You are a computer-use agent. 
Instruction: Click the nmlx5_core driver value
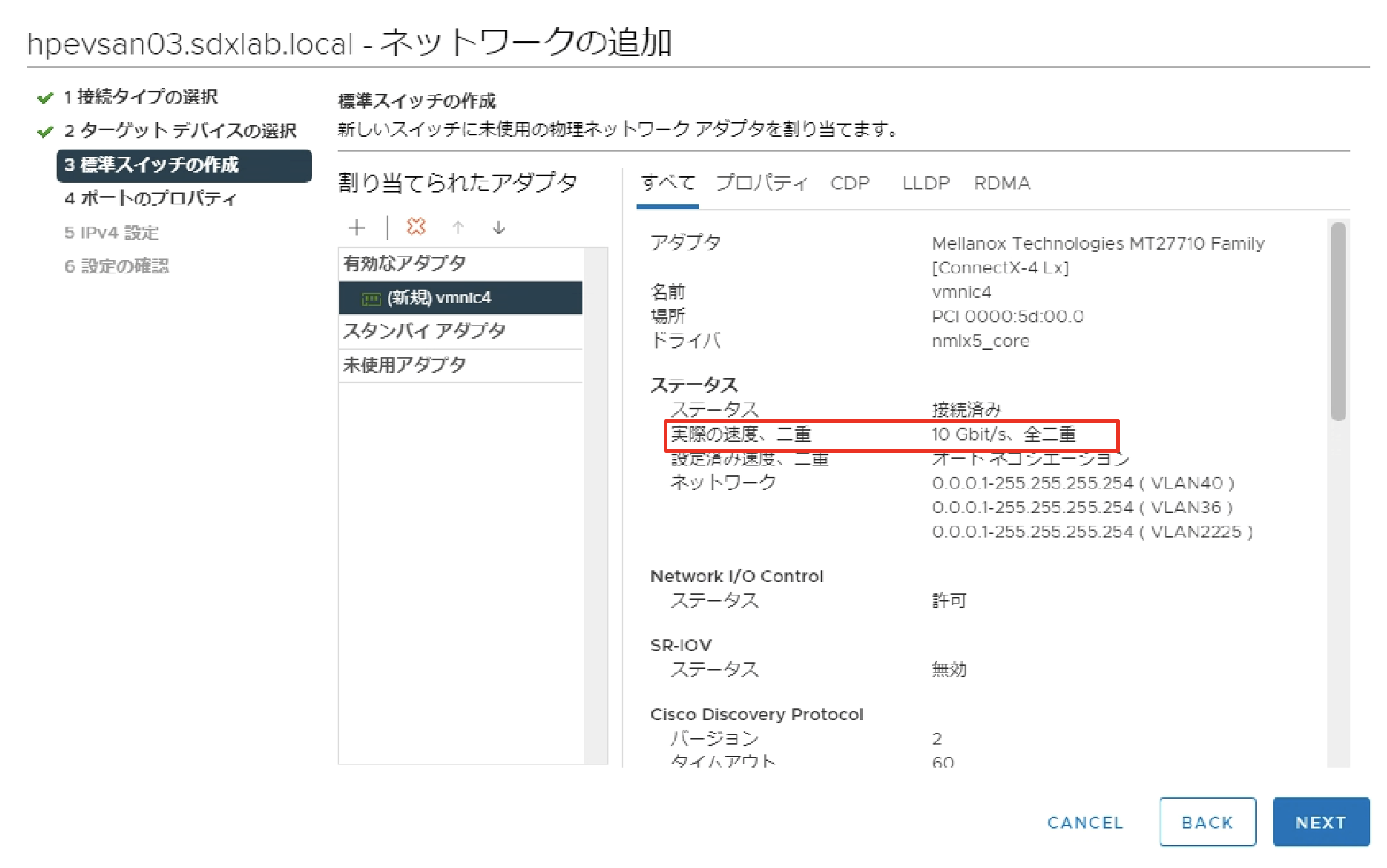click(981, 342)
